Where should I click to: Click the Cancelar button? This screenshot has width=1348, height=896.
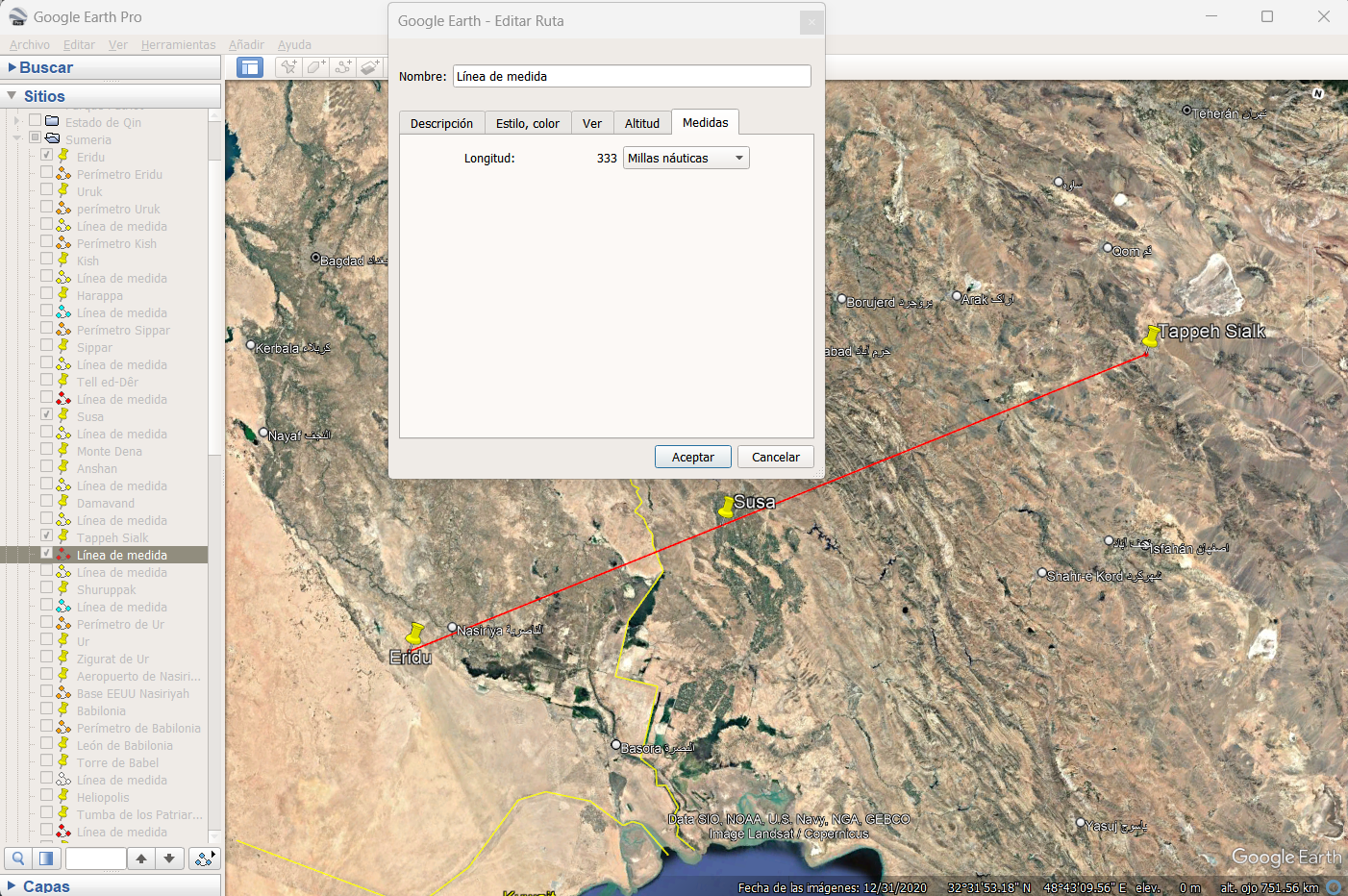coord(776,457)
